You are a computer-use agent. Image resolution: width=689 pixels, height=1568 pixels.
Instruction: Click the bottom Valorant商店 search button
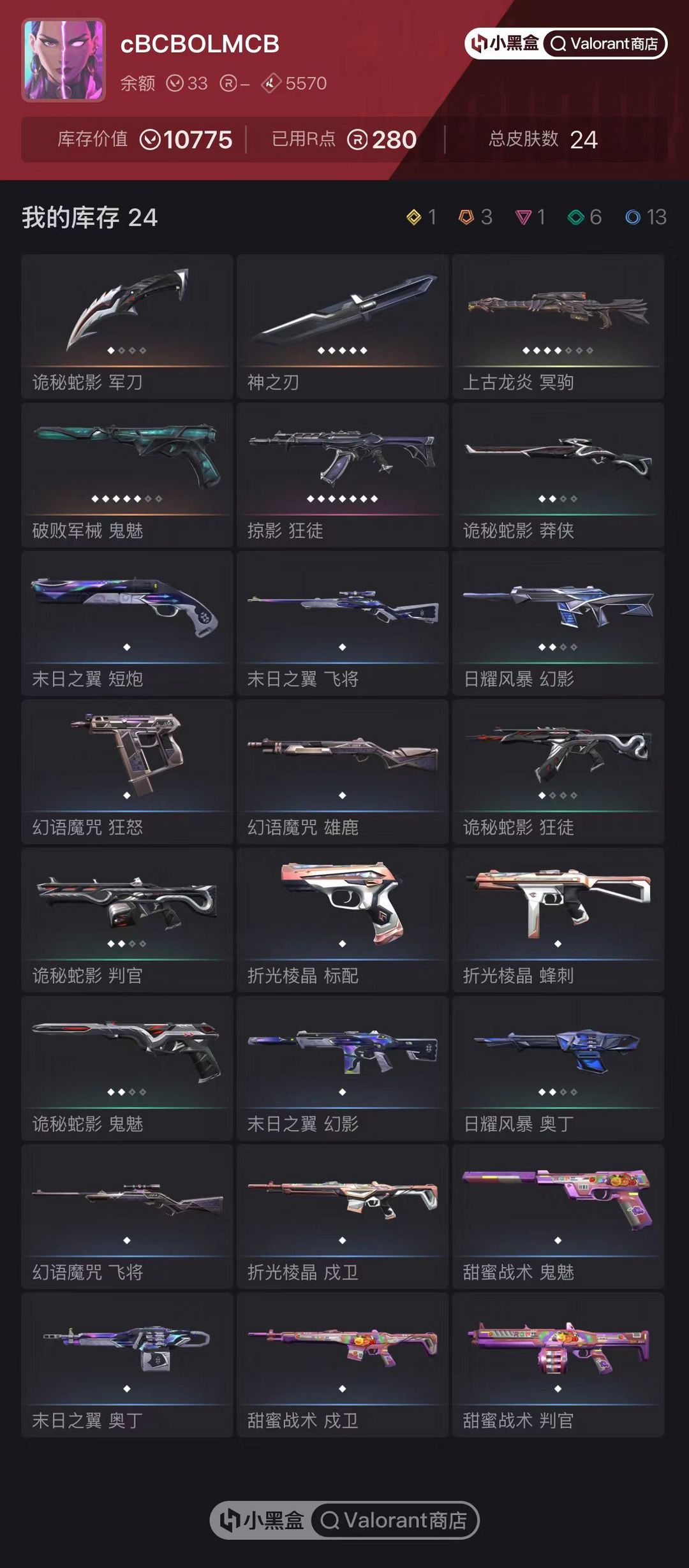[393, 1520]
